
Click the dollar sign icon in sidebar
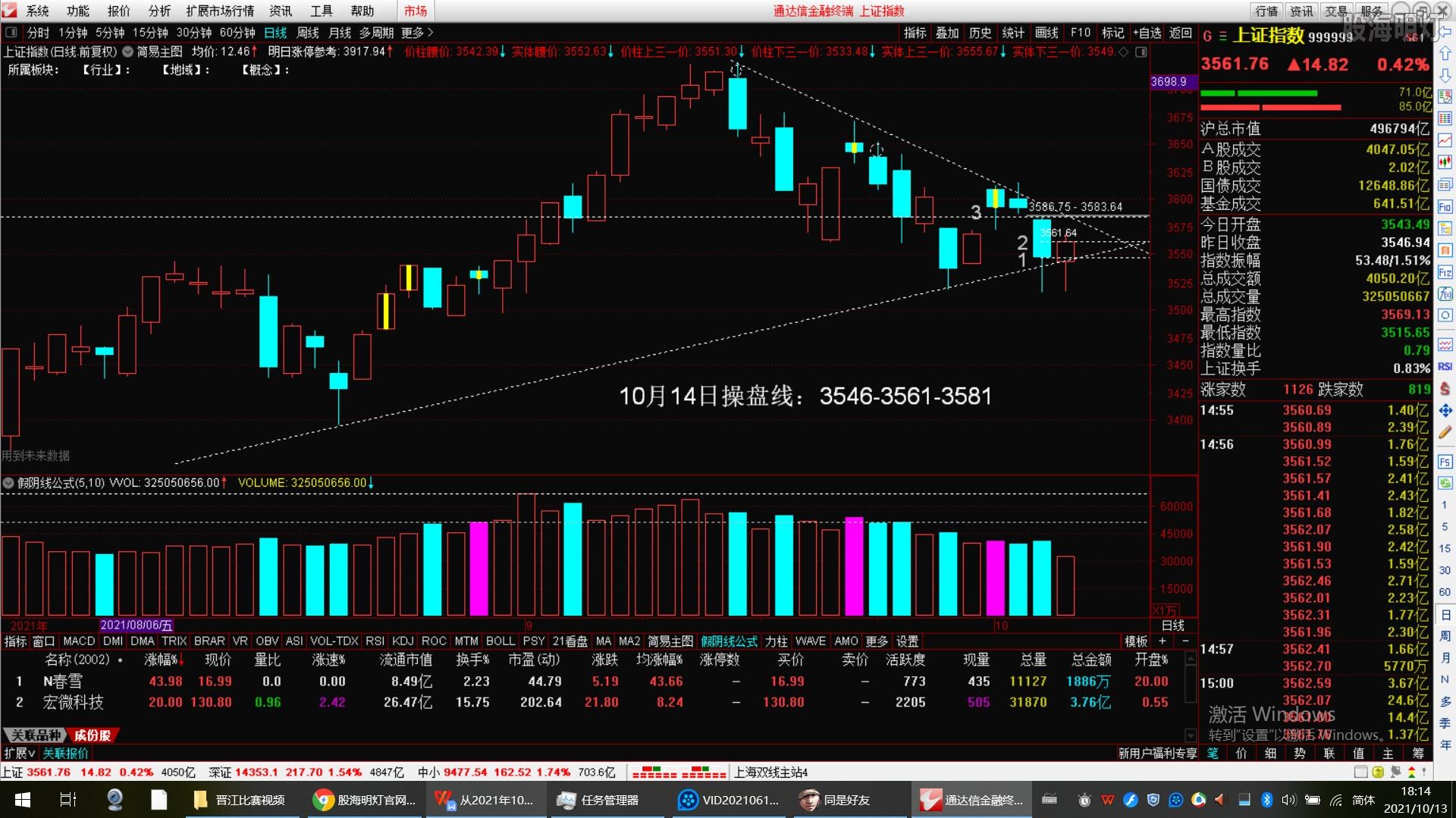[x=1445, y=388]
